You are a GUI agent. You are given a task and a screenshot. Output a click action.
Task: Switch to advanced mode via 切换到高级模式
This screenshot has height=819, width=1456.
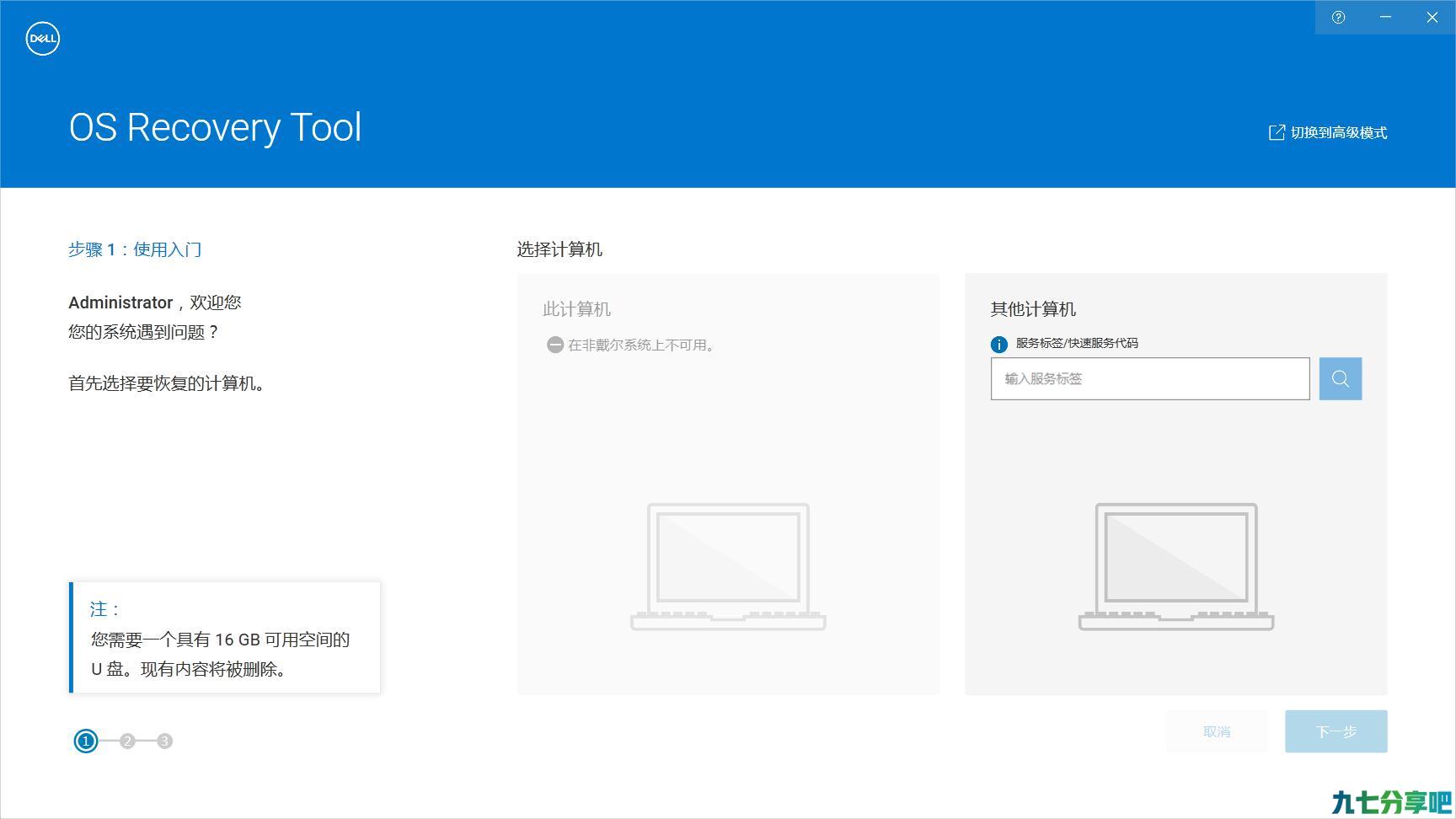point(1338,132)
